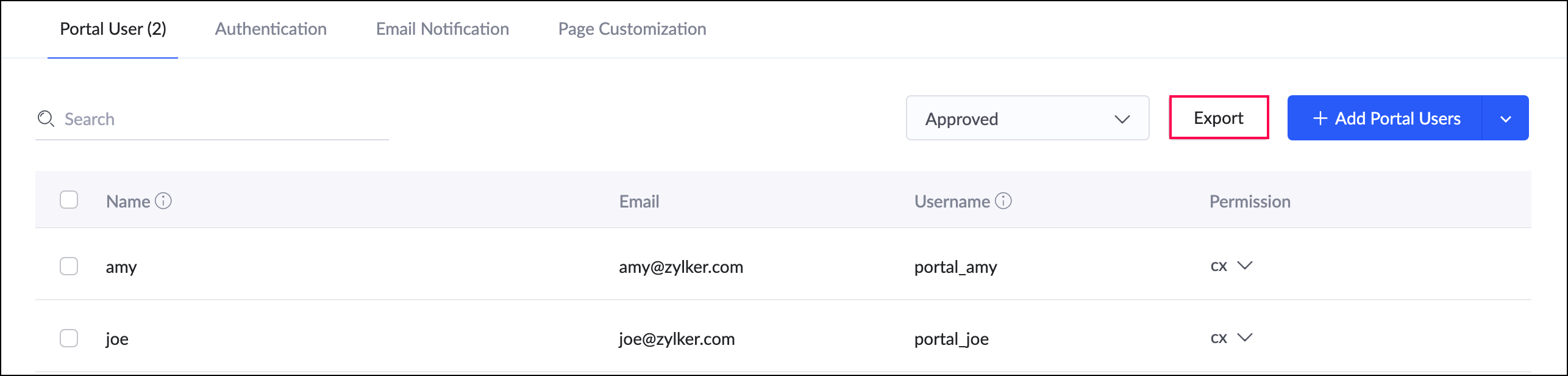
Task: Go to the Page Customization tab
Action: click(x=632, y=29)
